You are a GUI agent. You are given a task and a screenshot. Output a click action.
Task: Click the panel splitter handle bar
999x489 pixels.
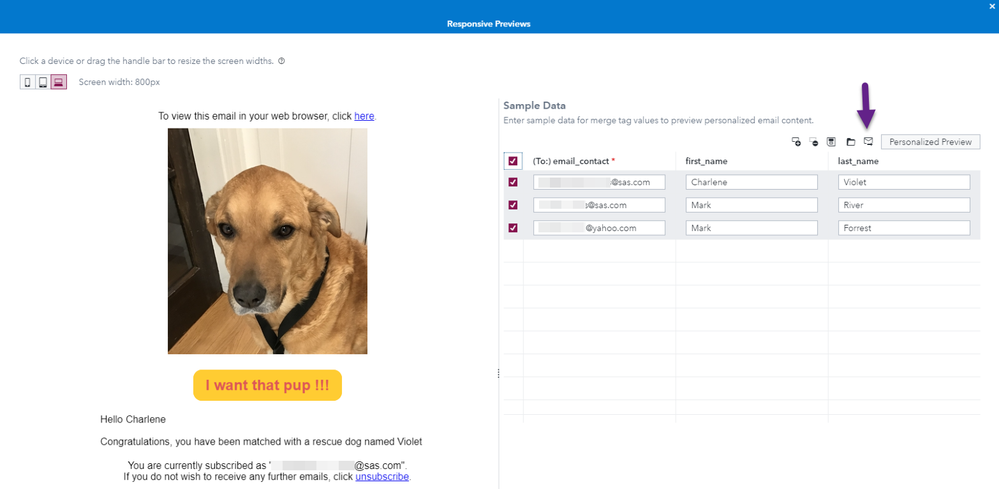coord(498,374)
